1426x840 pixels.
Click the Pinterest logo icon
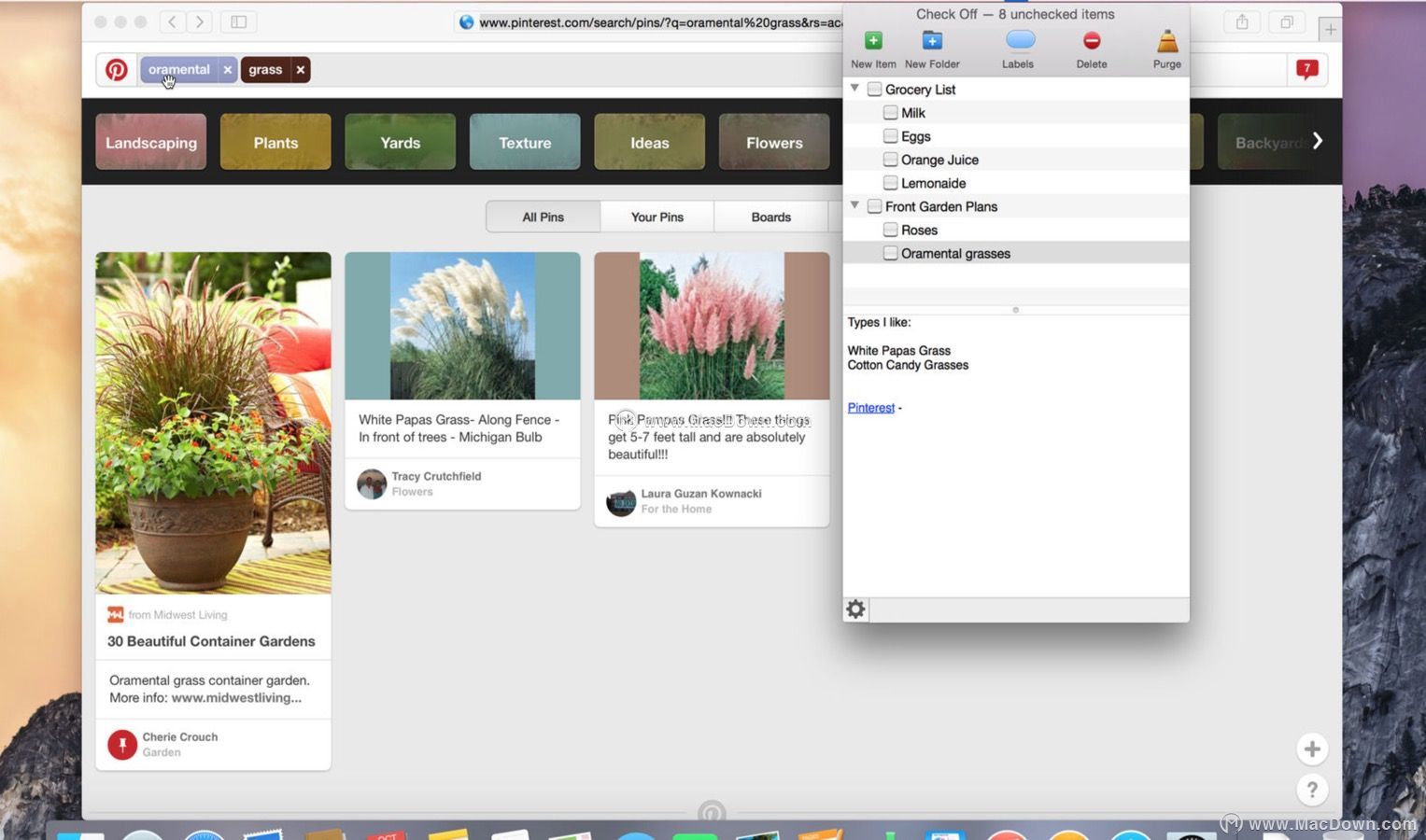(x=117, y=70)
